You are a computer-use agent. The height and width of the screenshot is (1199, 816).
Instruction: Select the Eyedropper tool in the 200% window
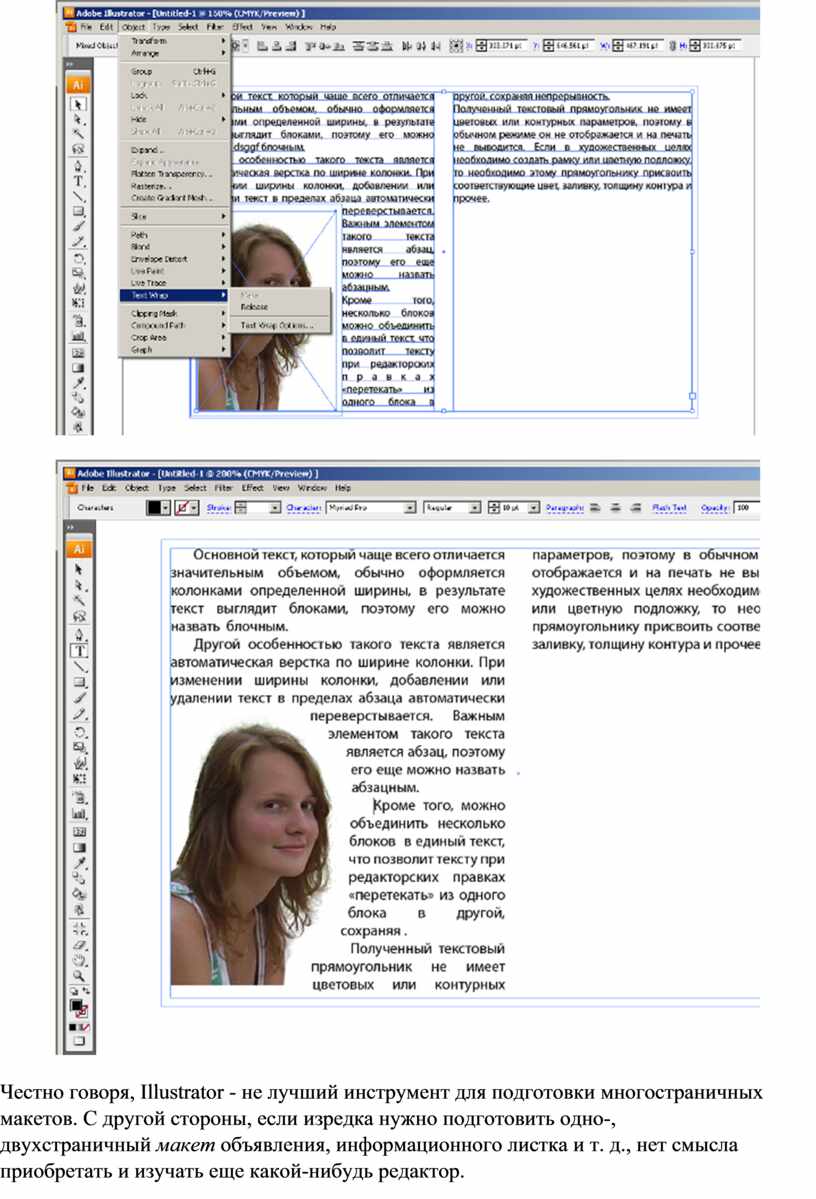click(79, 863)
